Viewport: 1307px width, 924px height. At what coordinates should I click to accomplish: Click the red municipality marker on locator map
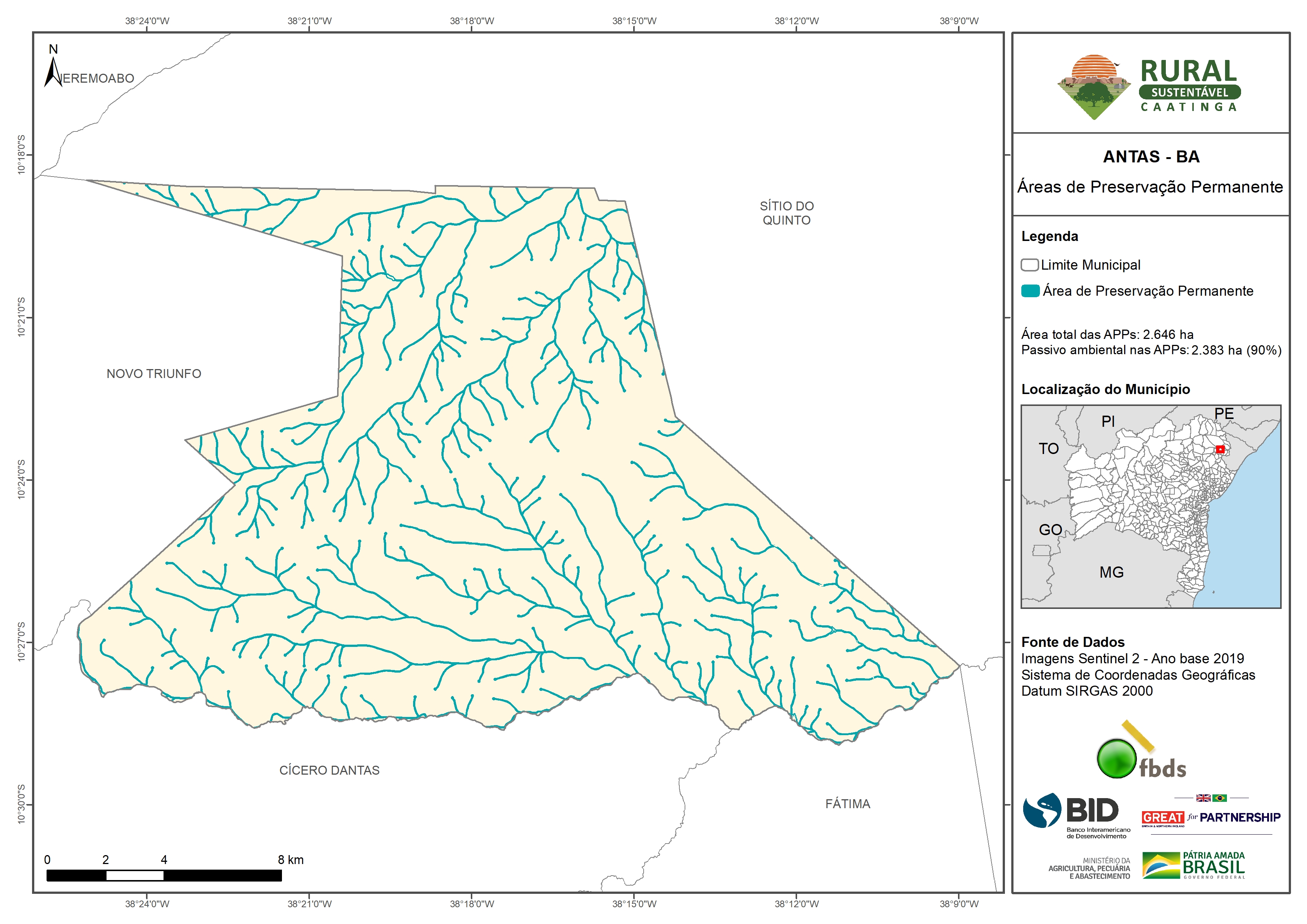coord(1220,449)
